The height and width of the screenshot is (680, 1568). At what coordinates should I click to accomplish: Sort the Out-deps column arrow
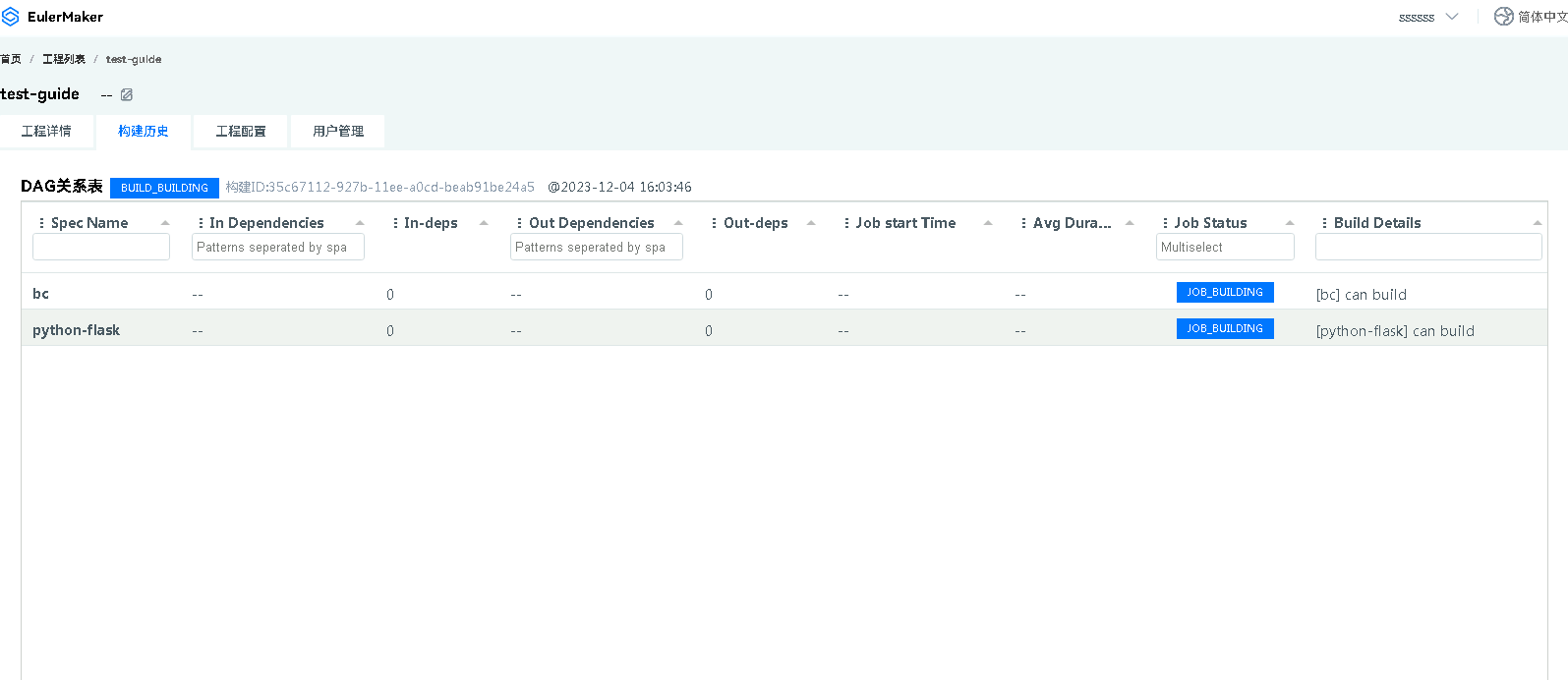tap(811, 223)
